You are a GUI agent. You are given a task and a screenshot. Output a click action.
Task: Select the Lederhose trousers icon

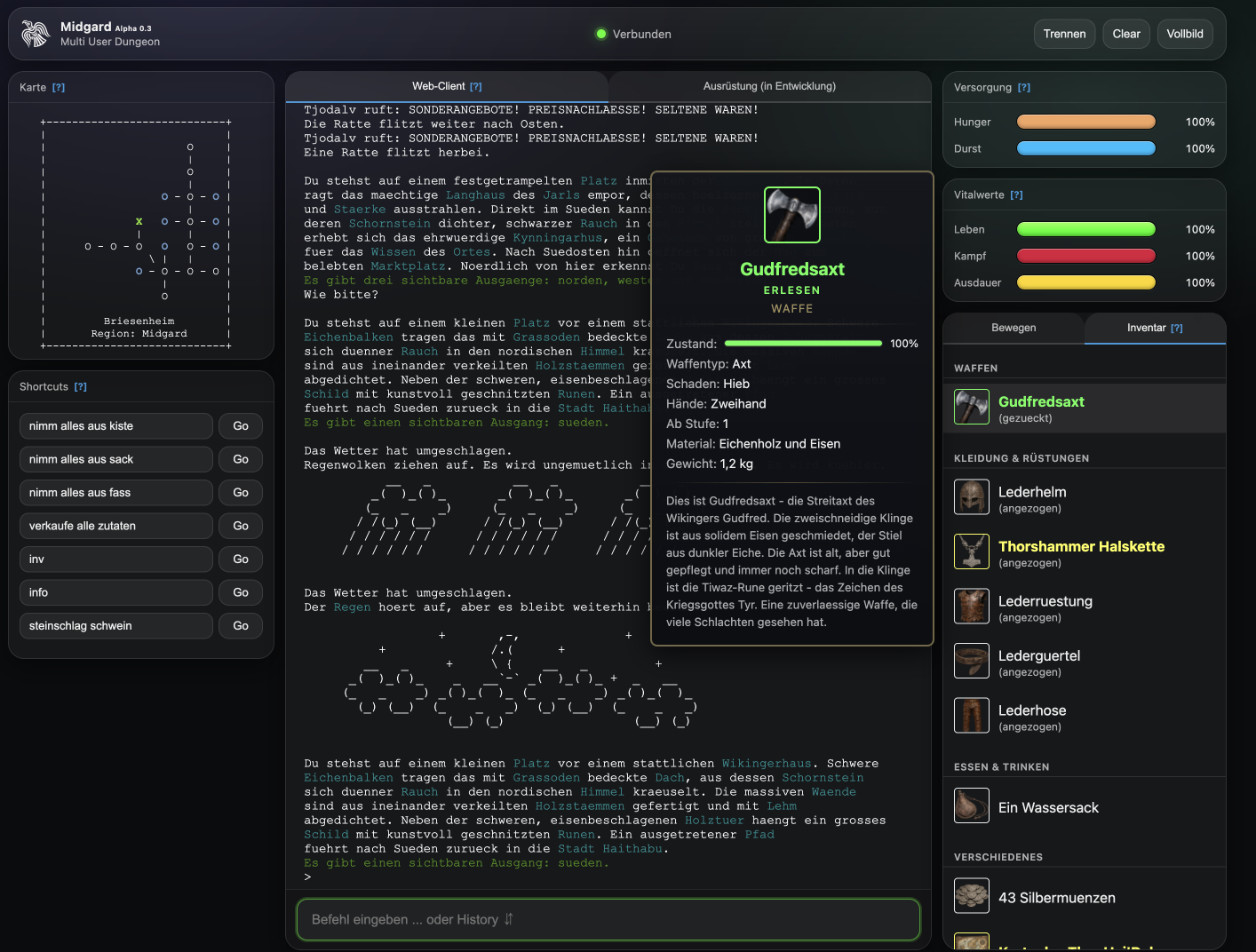tap(971, 716)
